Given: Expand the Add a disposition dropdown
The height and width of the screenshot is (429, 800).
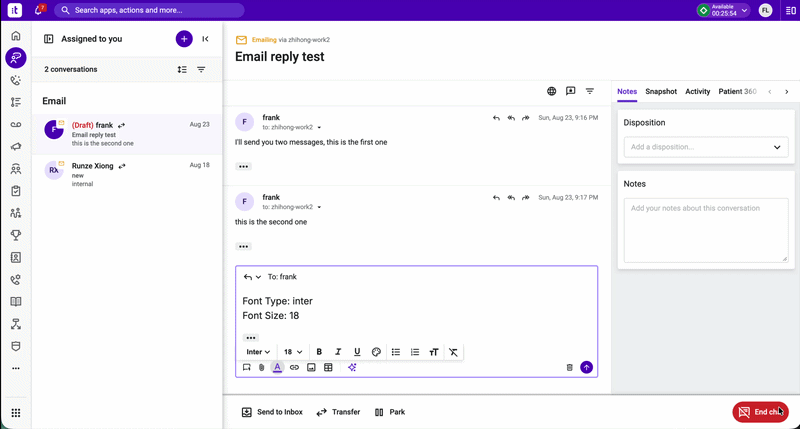Looking at the screenshot, I should [706, 147].
